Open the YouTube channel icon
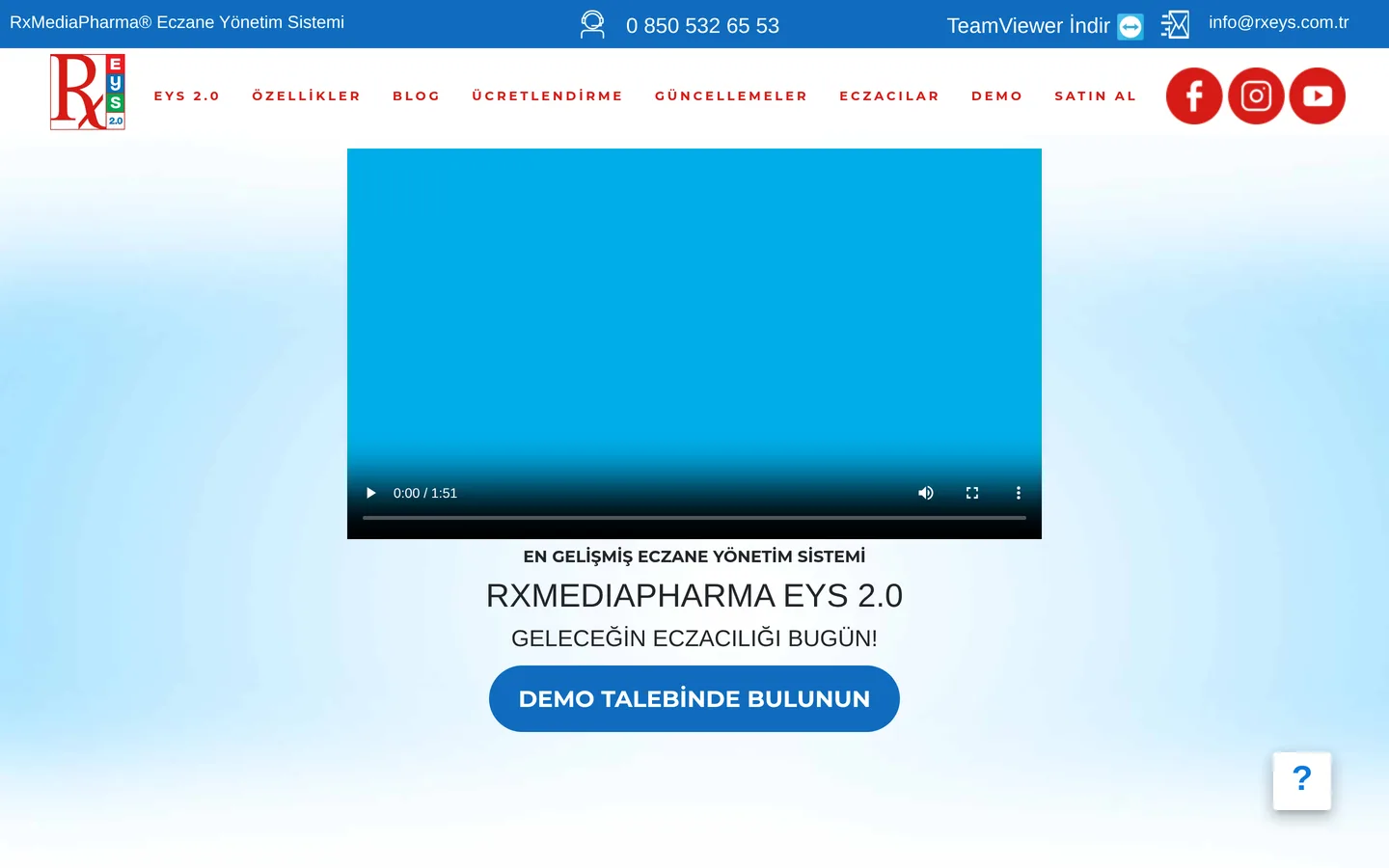This screenshot has width=1389, height=868. pyautogui.click(x=1318, y=95)
